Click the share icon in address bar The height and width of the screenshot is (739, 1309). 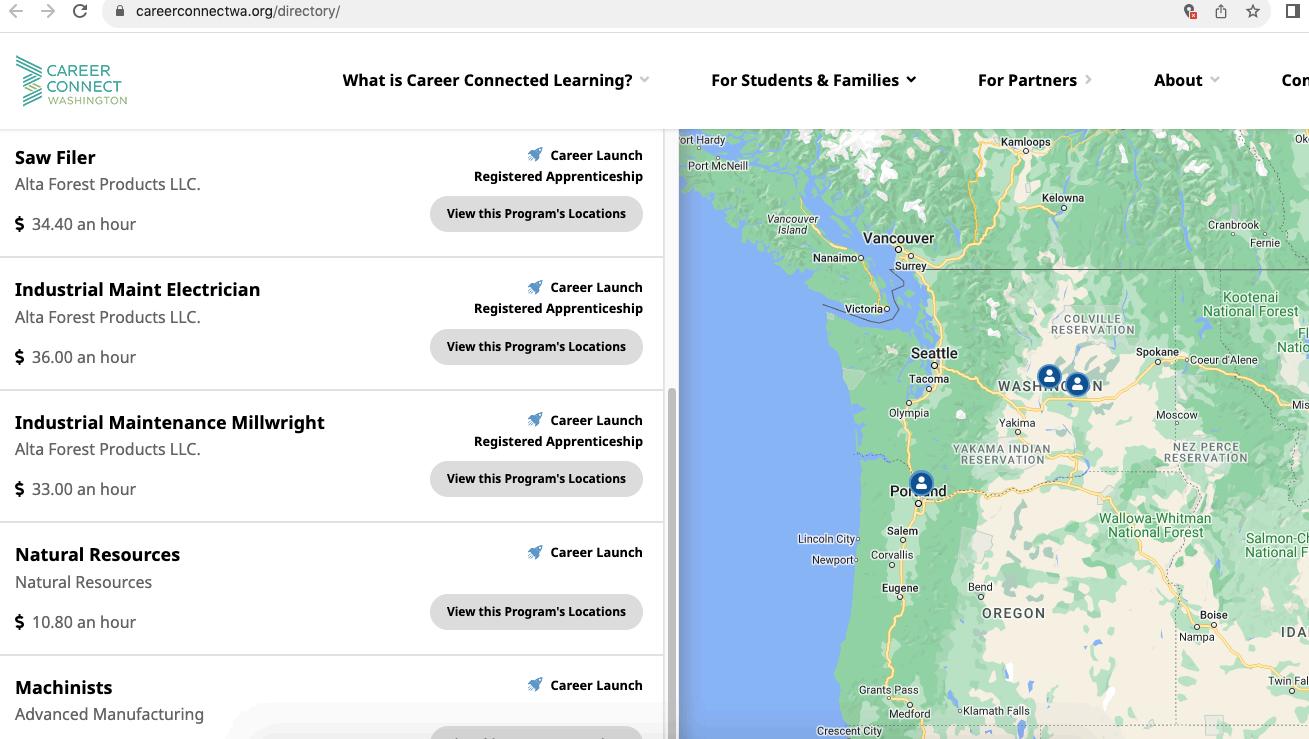click(1221, 11)
